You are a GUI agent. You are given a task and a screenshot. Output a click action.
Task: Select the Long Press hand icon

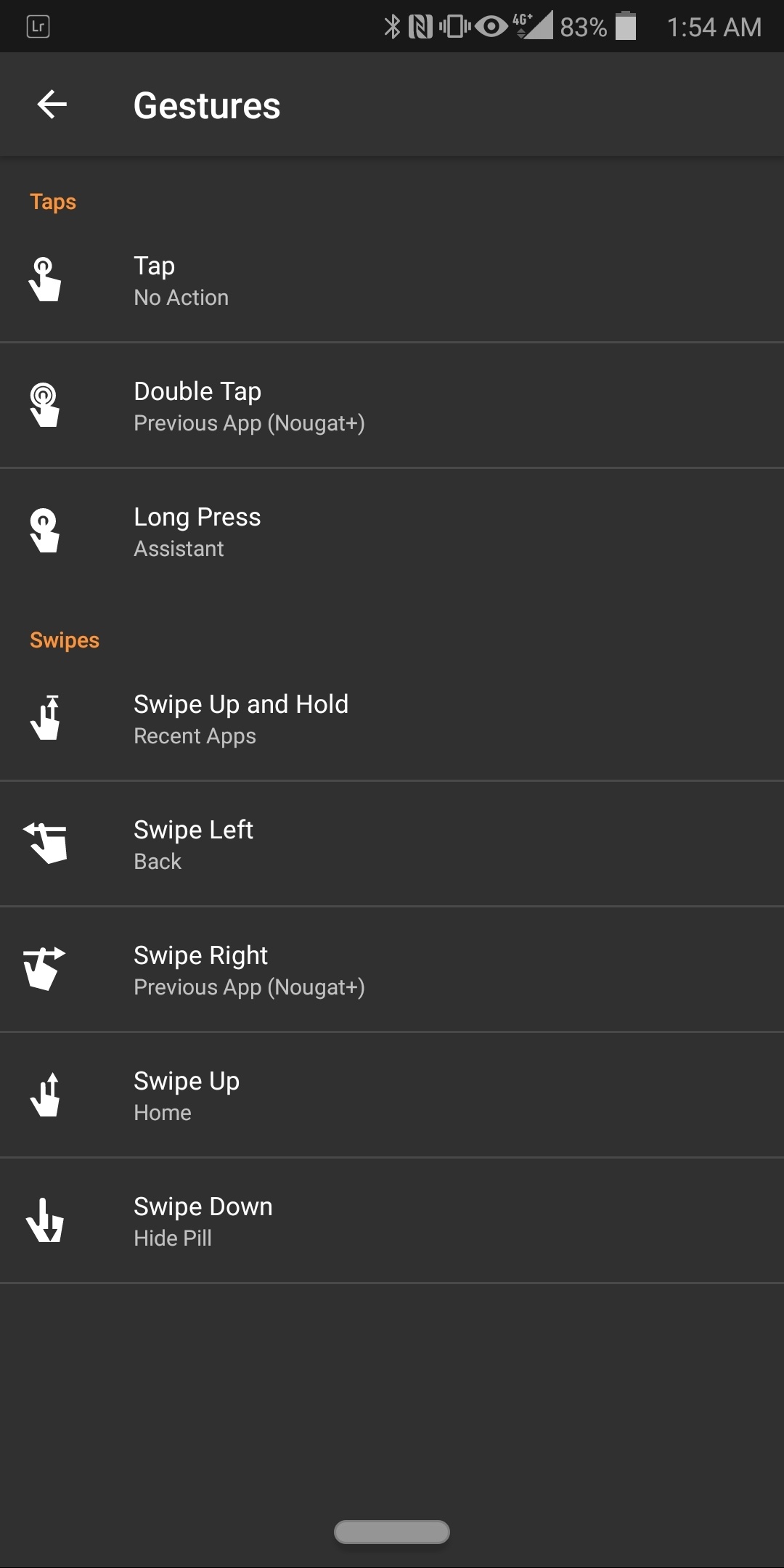click(45, 531)
